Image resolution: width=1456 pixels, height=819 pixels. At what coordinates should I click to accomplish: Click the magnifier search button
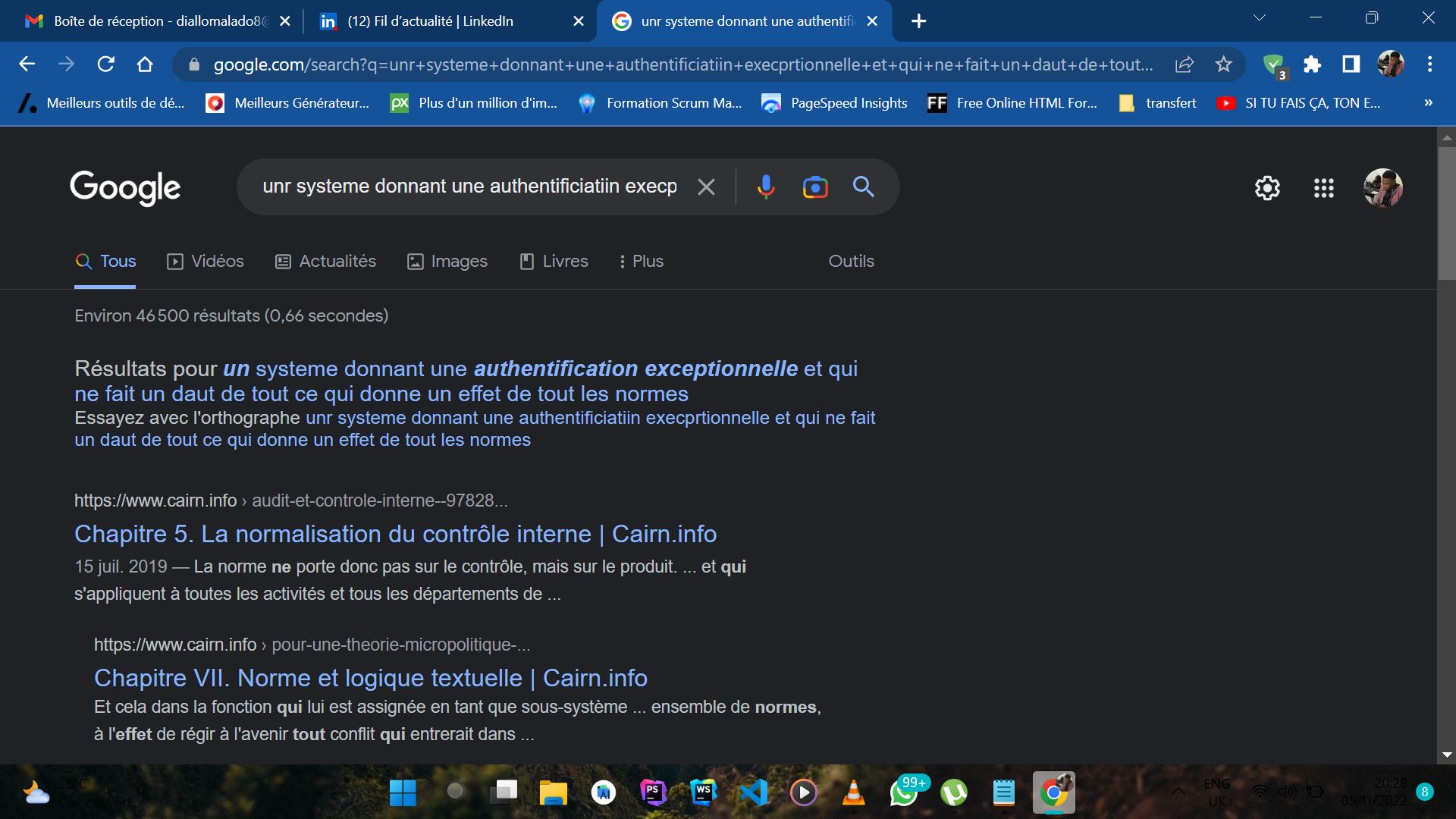click(x=863, y=187)
